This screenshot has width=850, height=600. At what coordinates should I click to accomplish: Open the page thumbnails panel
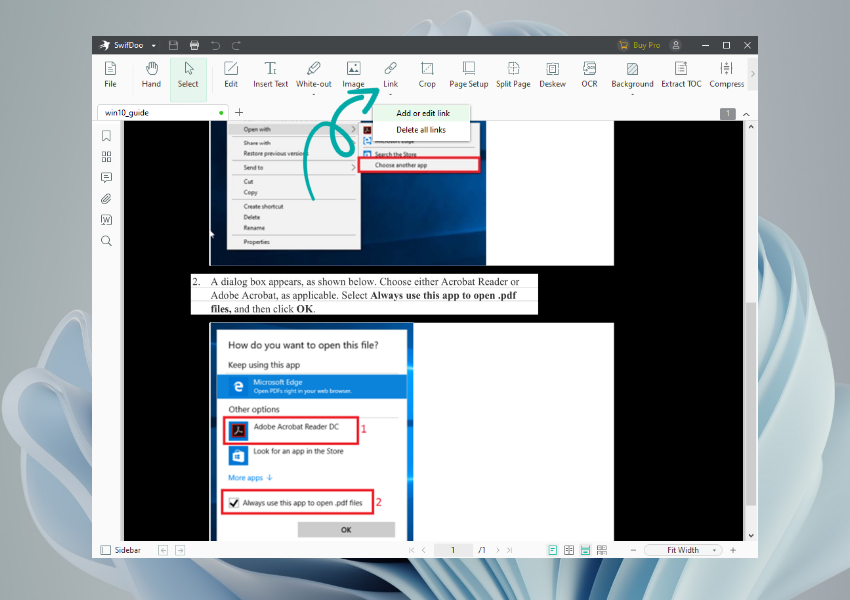pos(106,157)
